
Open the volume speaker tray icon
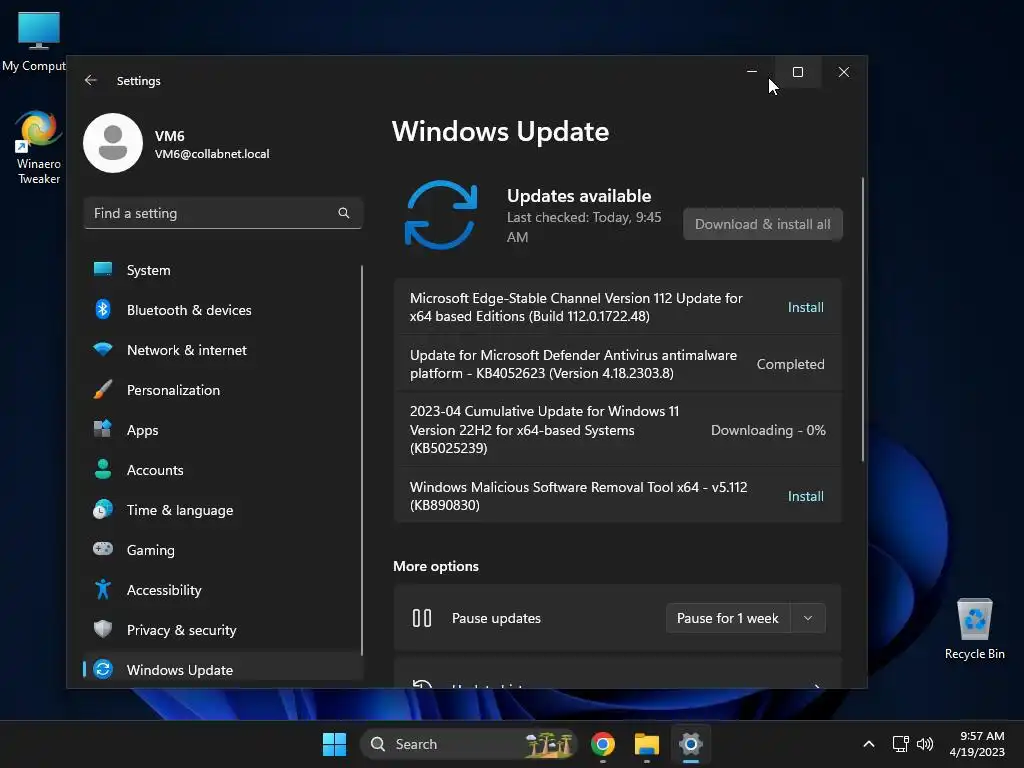click(x=925, y=744)
